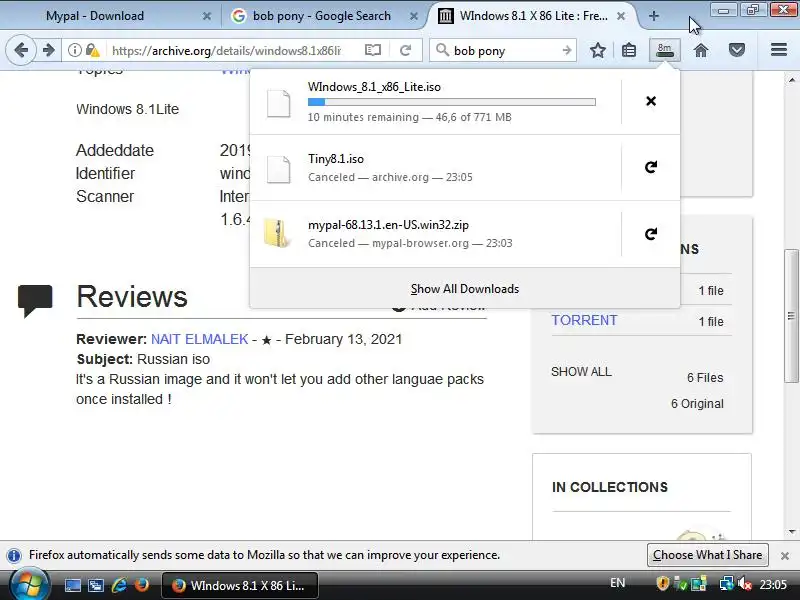Click the muted volume tray icon
Image resolution: width=800 pixels, height=600 pixels.
click(745, 583)
